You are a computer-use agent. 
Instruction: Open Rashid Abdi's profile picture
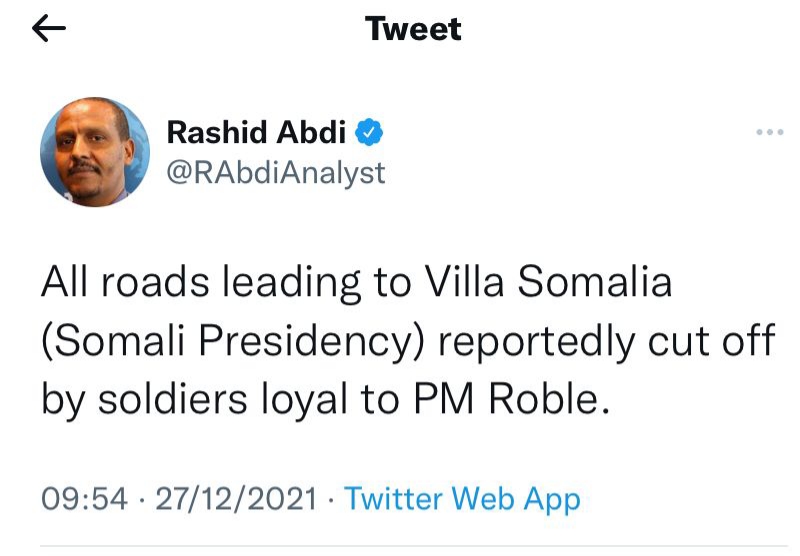[87, 152]
